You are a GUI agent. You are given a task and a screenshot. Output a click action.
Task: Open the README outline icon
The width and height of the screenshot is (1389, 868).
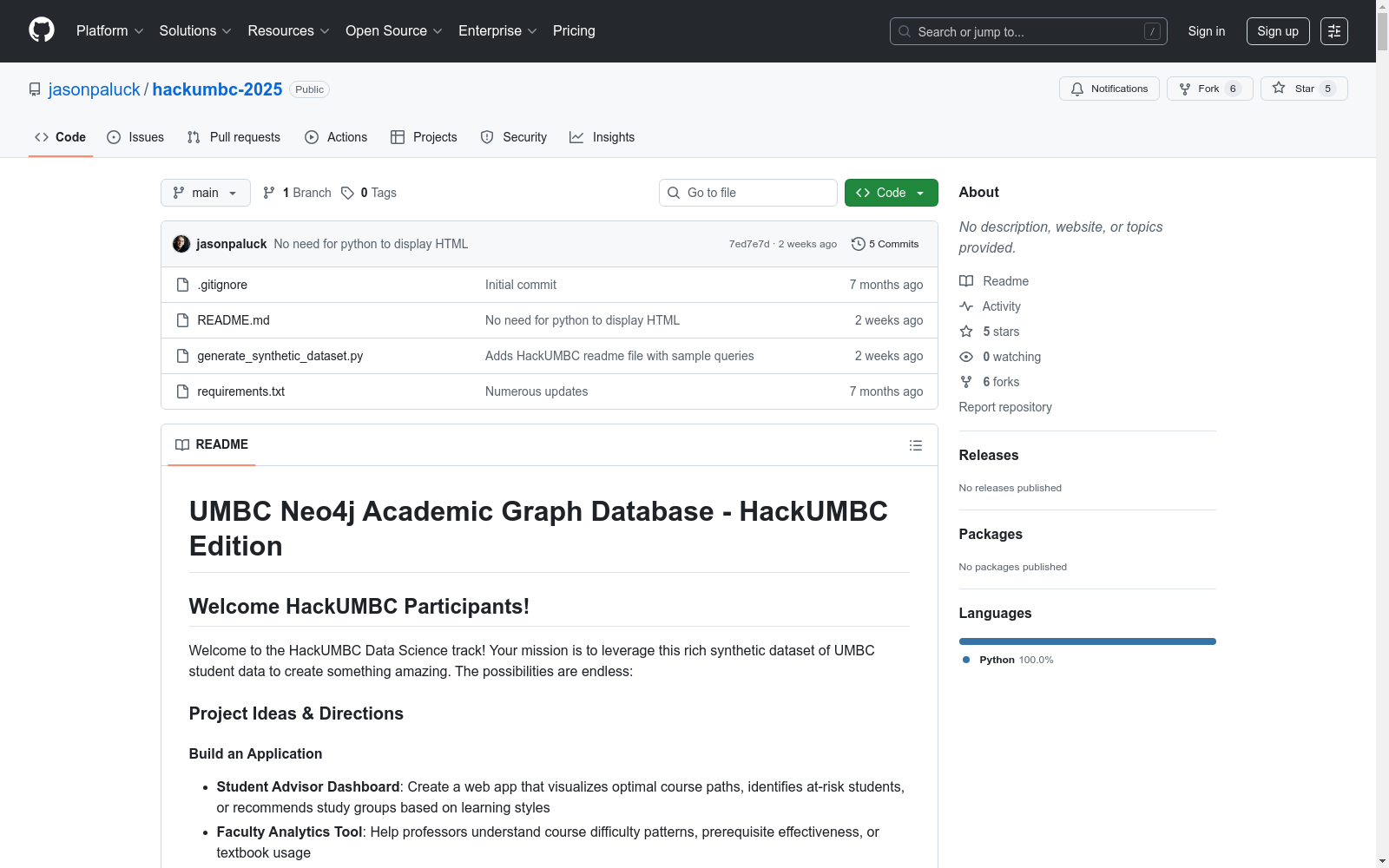(916, 445)
